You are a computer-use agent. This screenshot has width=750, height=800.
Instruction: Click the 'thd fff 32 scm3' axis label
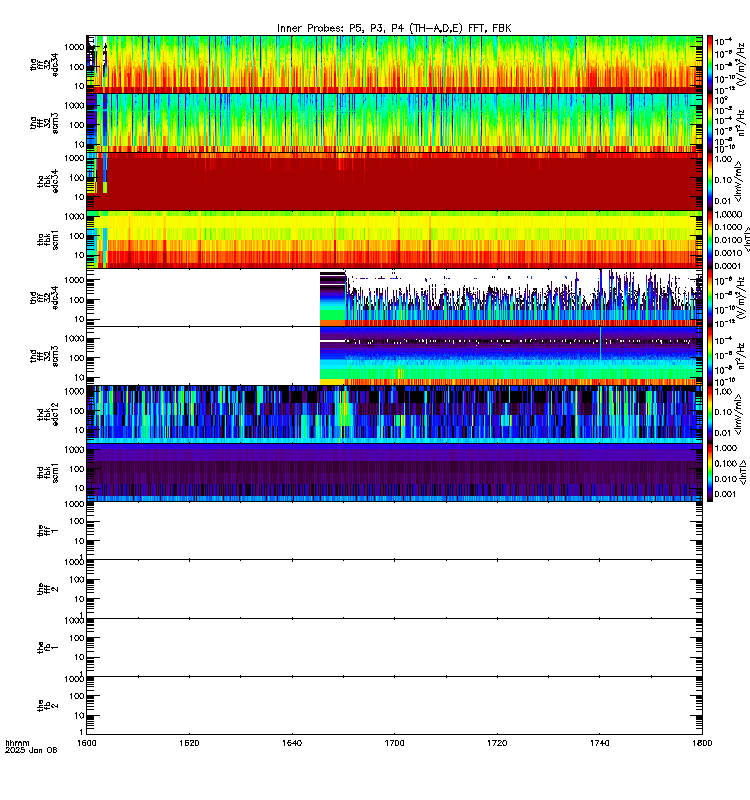(x=44, y=356)
